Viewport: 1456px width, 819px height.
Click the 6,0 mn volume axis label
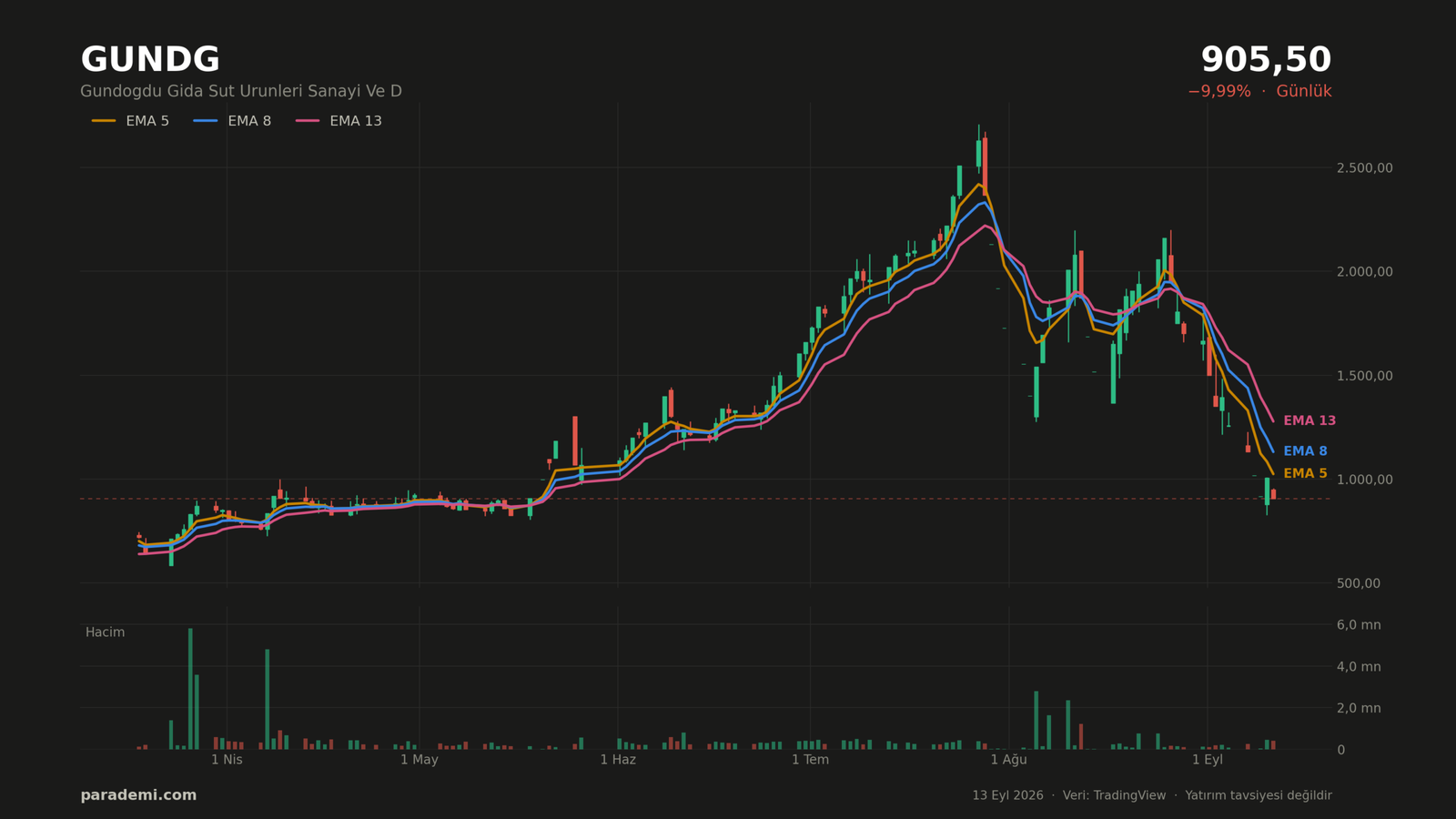(x=1358, y=624)
